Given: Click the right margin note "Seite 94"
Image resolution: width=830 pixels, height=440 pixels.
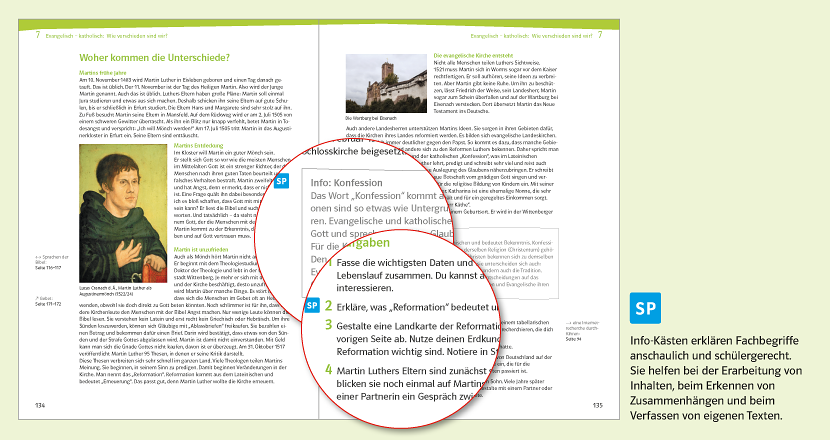Looking at the screenshot, I should point(573,339).
